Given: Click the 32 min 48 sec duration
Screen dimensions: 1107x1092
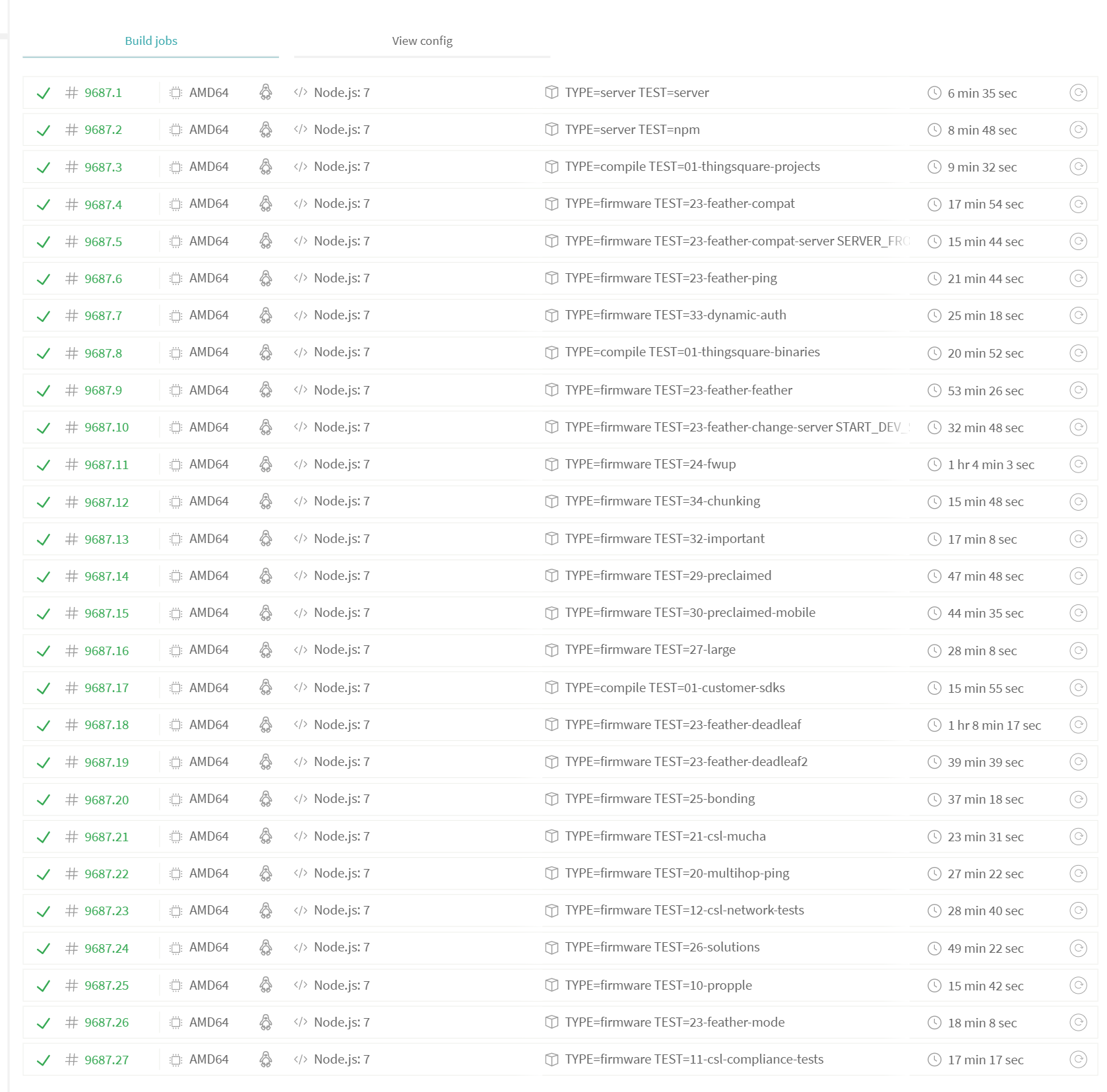Looking at the screenshot, I should [986, 428].
